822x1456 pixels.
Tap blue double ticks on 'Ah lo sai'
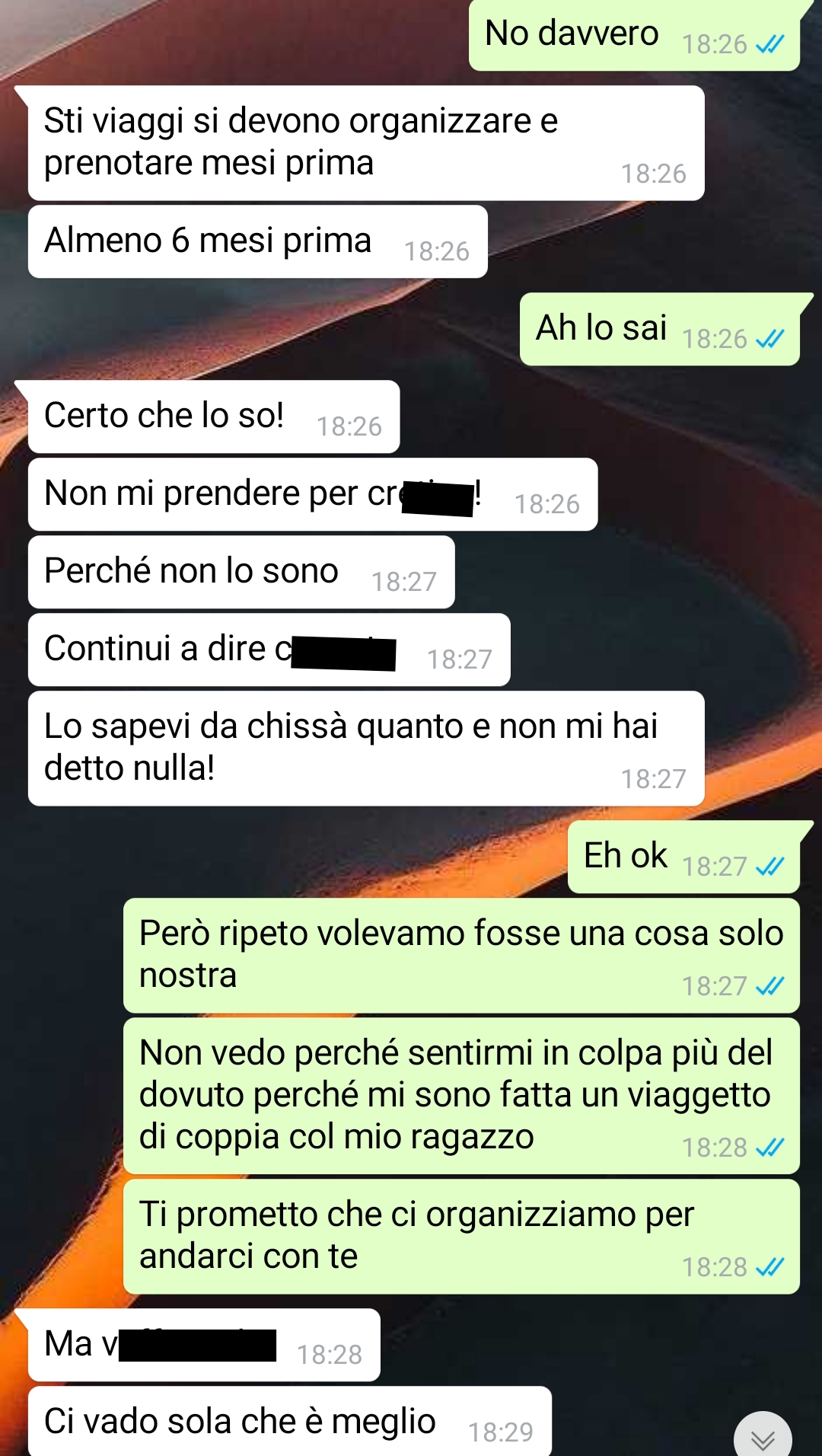[769, 339]
